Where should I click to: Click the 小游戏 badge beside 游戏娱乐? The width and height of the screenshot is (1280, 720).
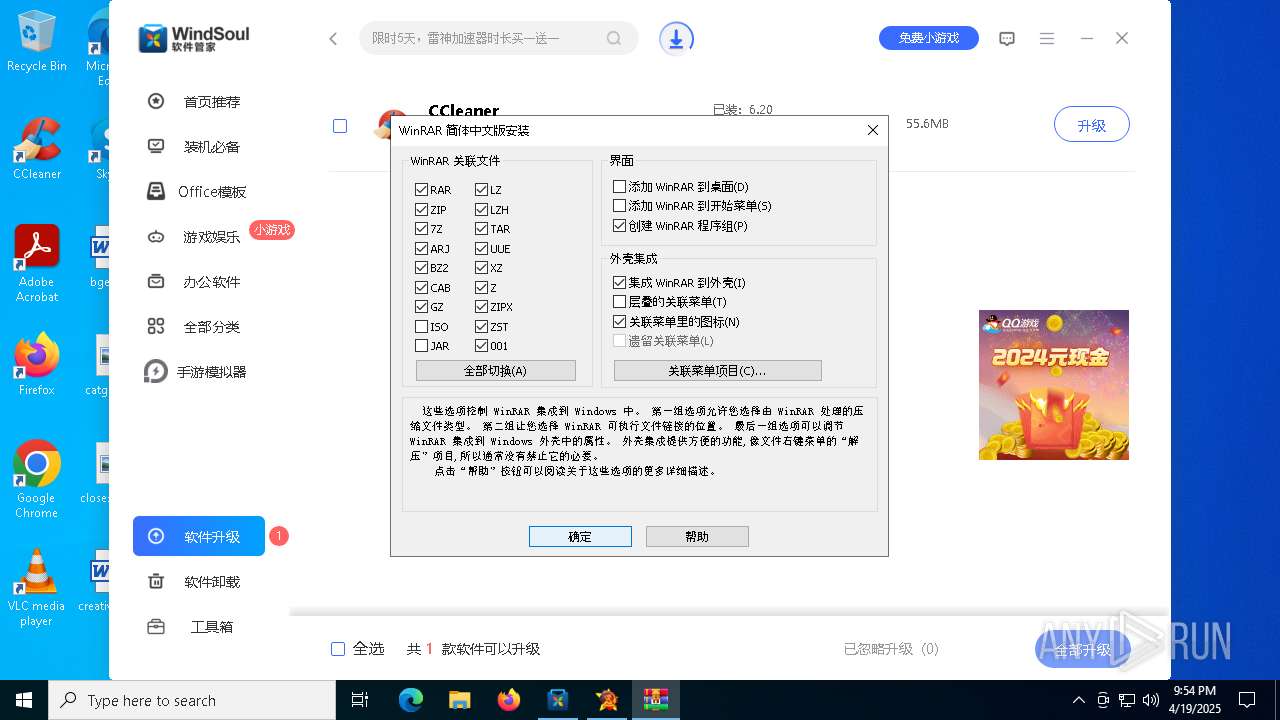(x=272, y=230)
